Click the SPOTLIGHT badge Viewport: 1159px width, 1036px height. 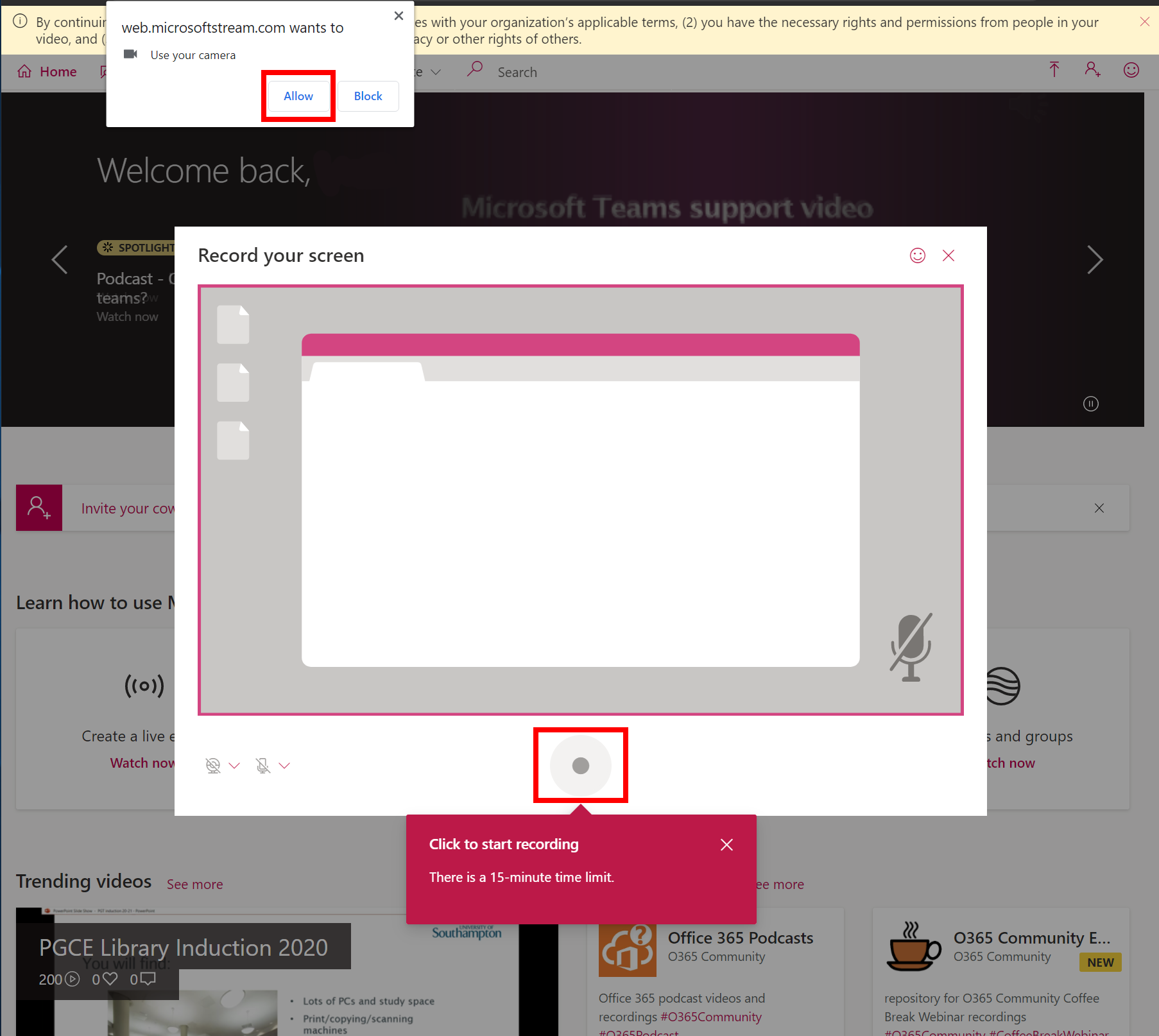(x=136, y=247)
